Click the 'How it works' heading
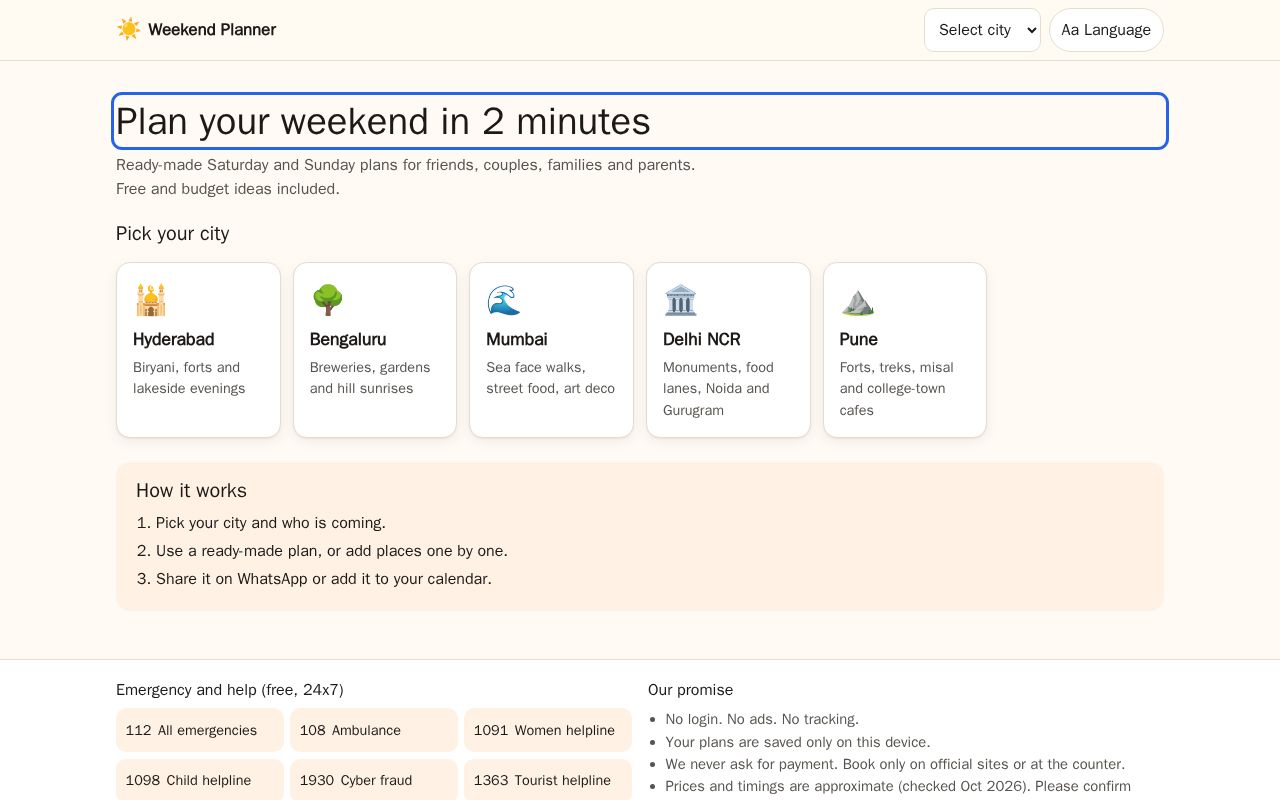The image size is (1280, 800). (192, 491)
